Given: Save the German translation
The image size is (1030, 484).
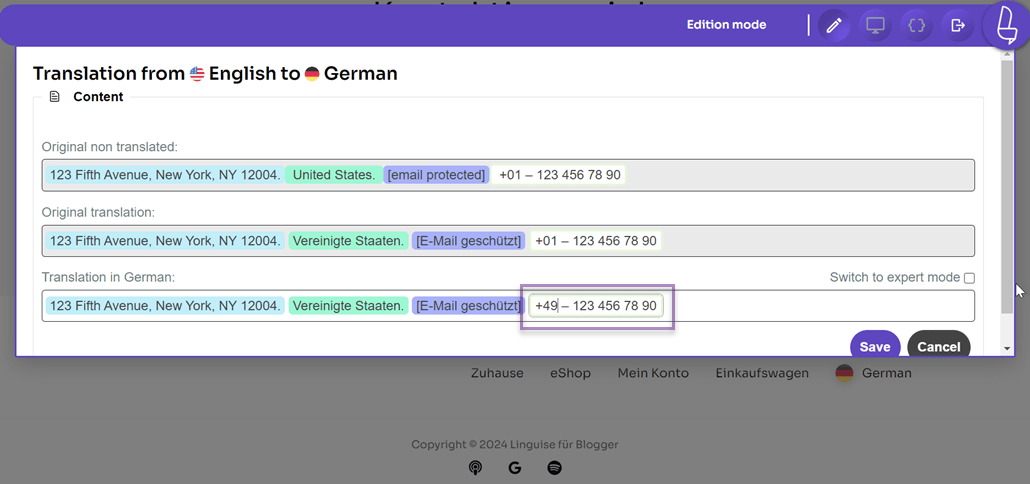Looking at the screenshot, I should [x=875, y=346].
